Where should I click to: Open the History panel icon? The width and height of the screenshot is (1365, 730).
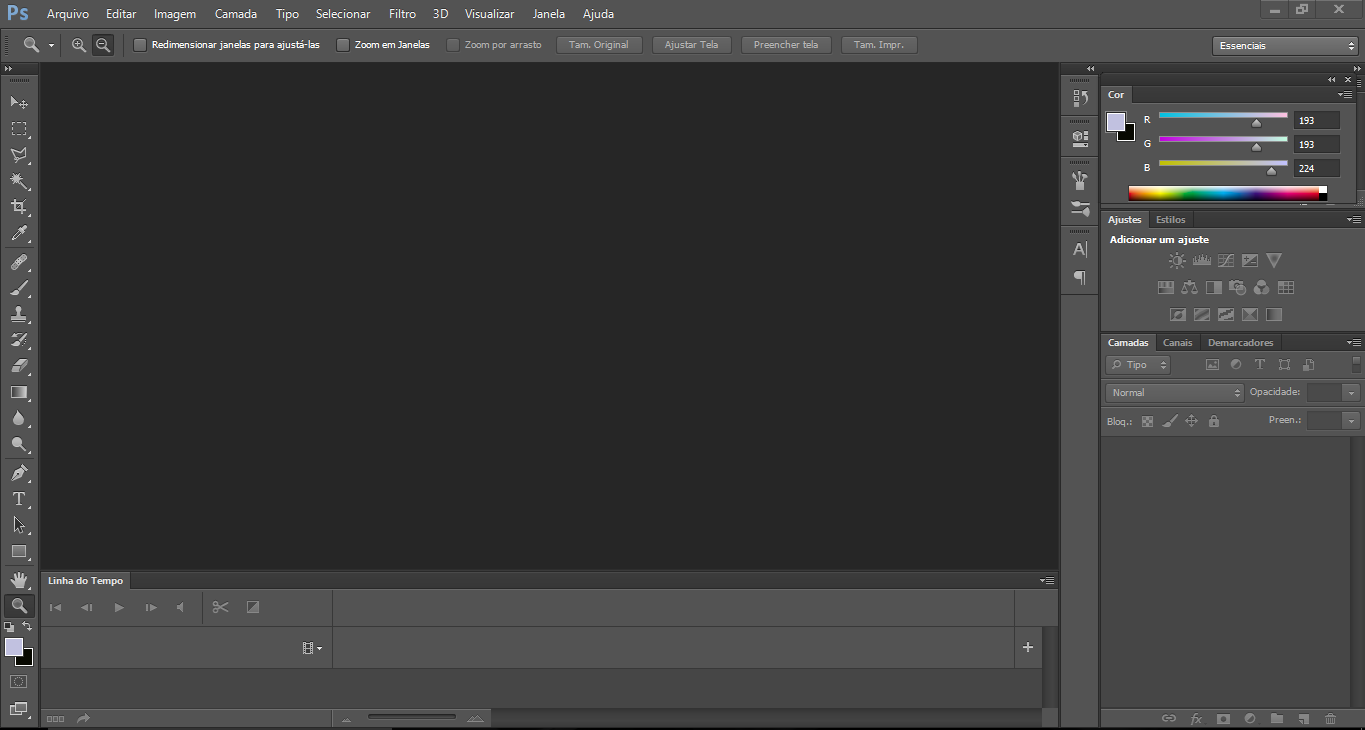[x=1080, y=98]
